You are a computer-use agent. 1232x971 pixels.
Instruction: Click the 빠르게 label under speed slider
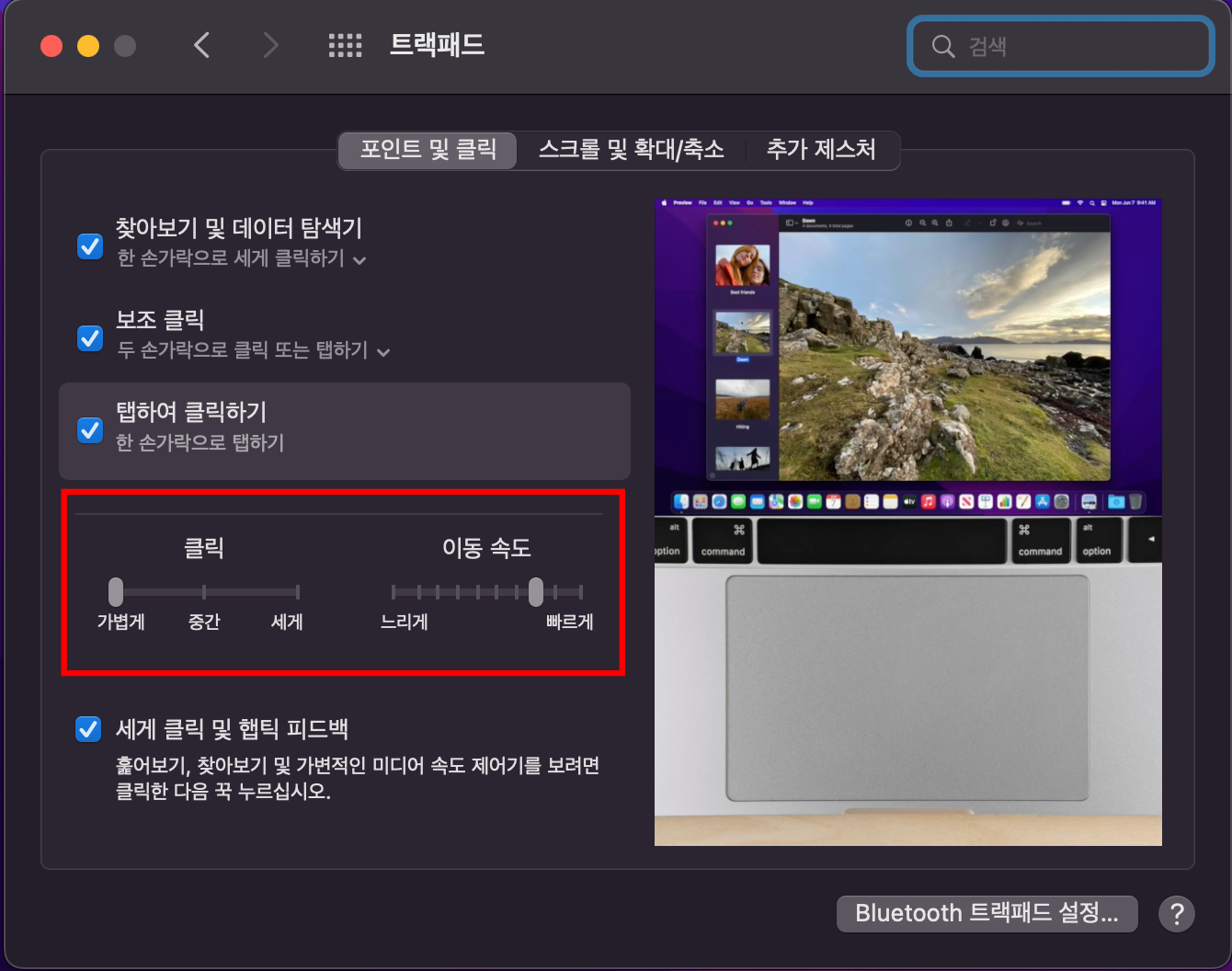570,623
